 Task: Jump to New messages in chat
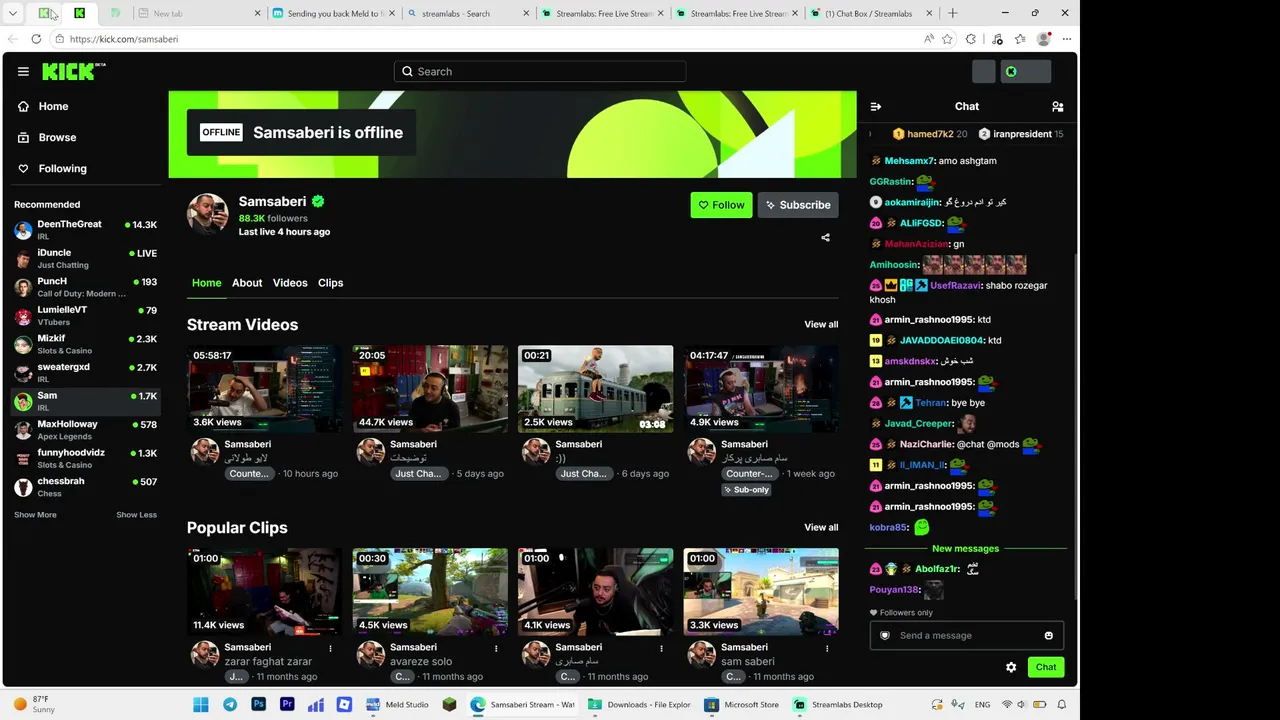[x=965, y=549]
